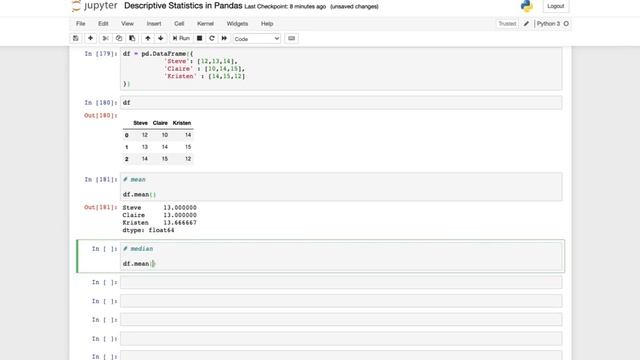Click the Python logo icon
The image size is (640, 360).
(x=527, y=6)
